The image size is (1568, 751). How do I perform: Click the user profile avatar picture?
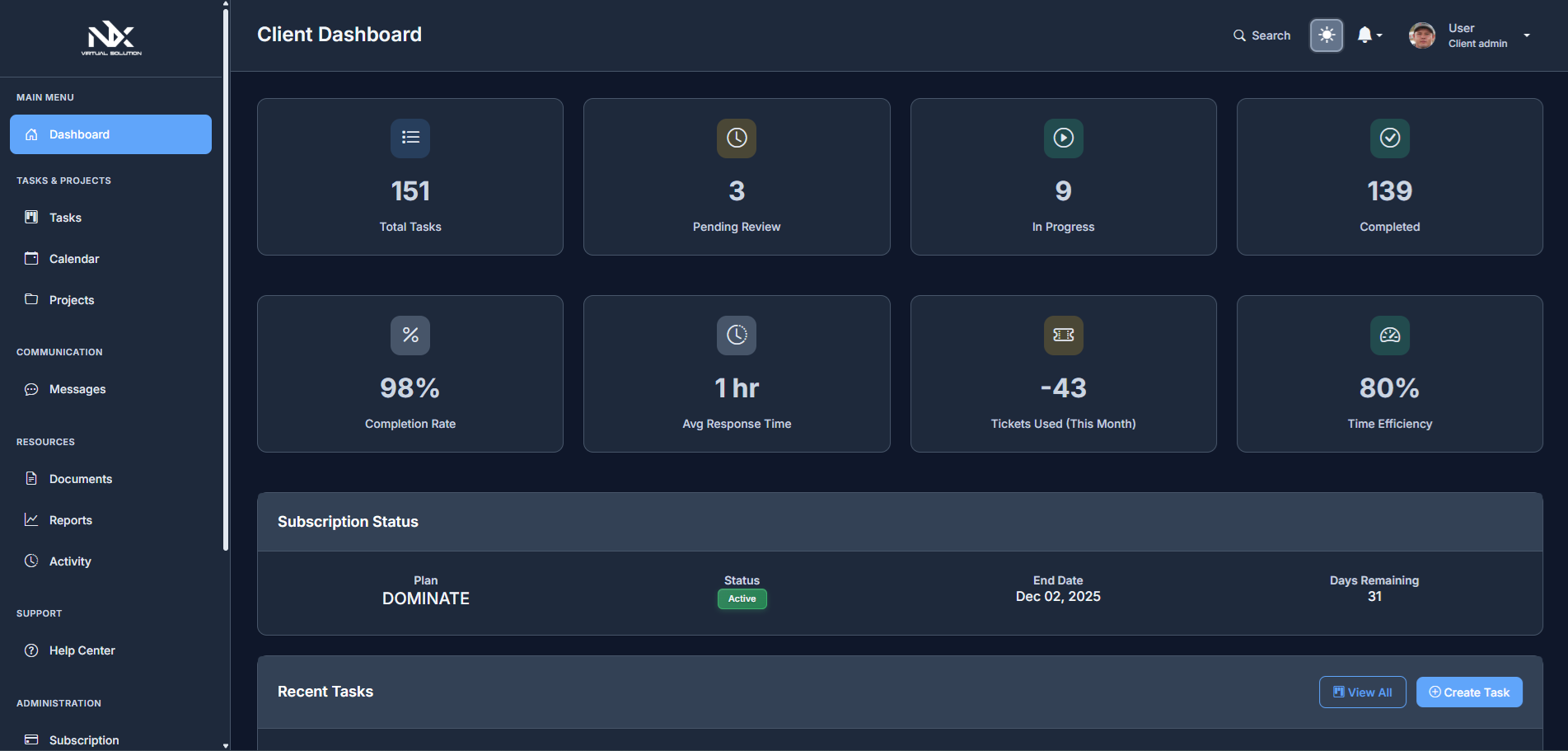click(x=1421, y=35)
